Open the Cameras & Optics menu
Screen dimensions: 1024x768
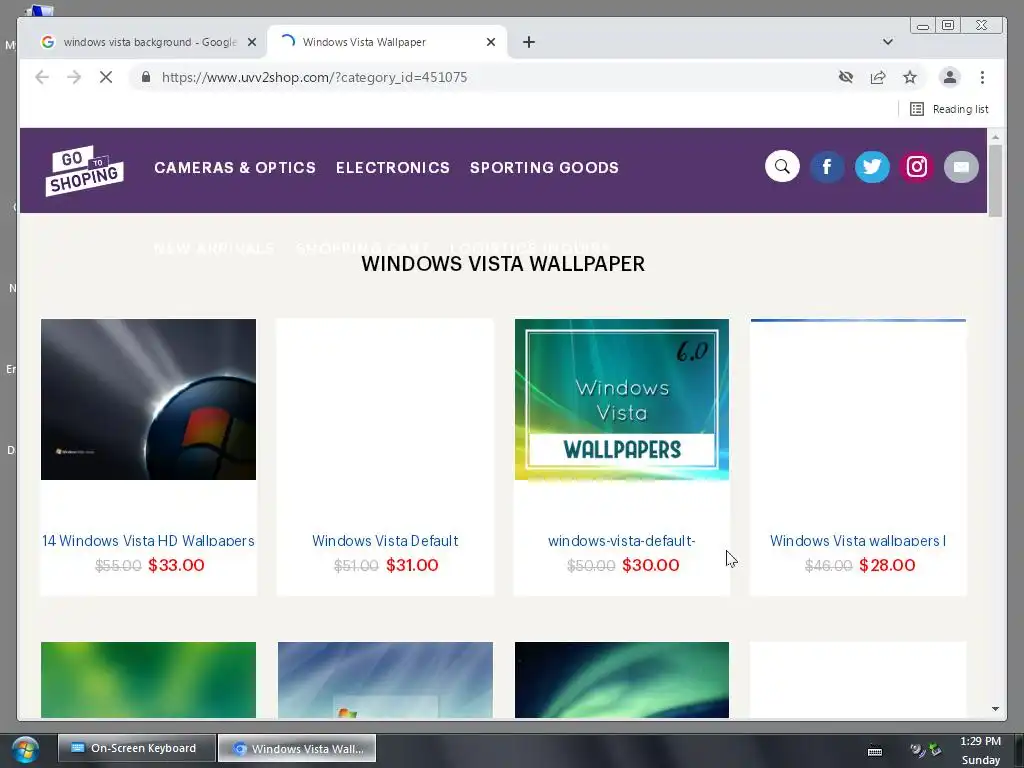coord(235,168)
